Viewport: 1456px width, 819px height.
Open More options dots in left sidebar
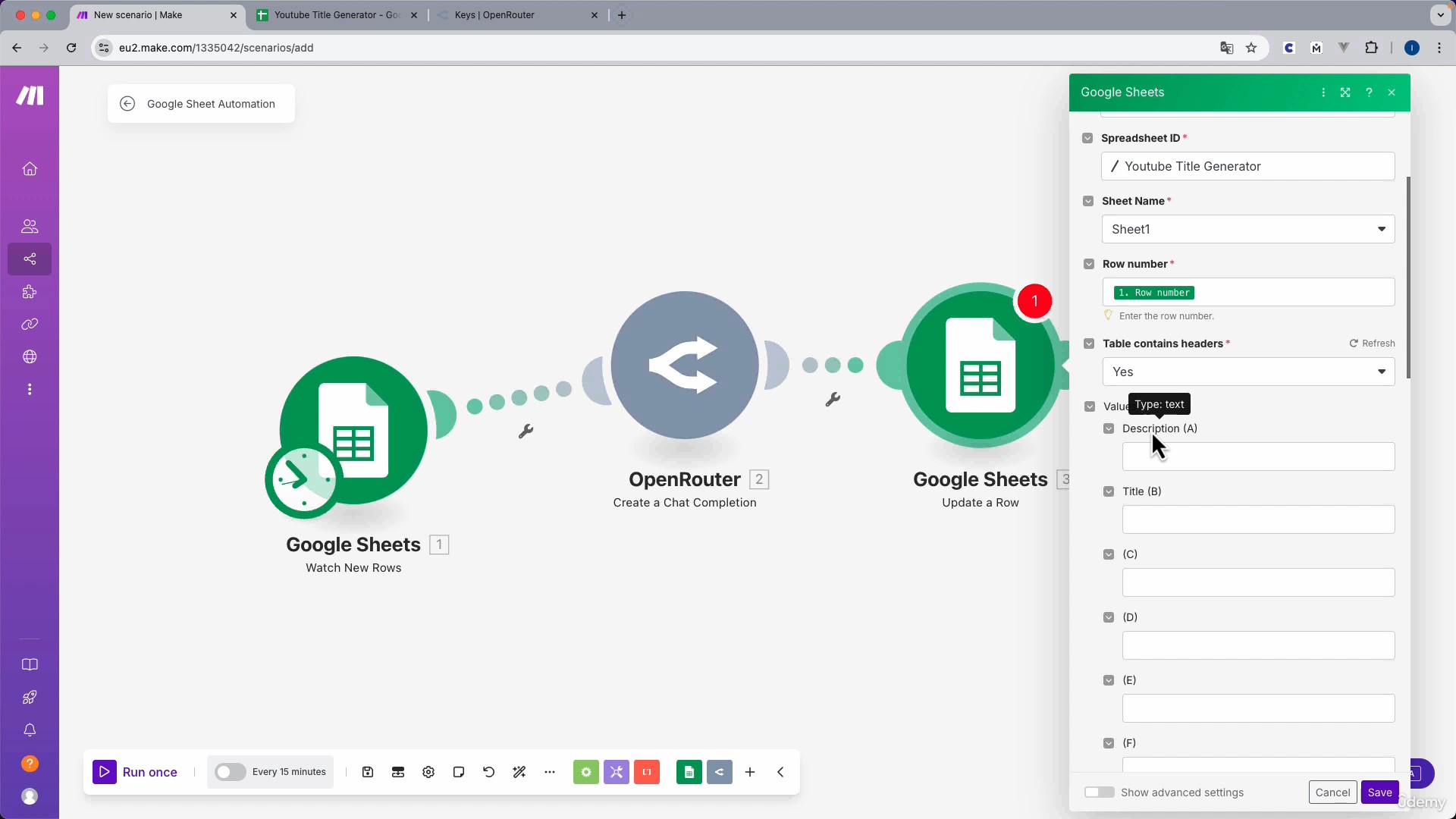tap(30, 389)
